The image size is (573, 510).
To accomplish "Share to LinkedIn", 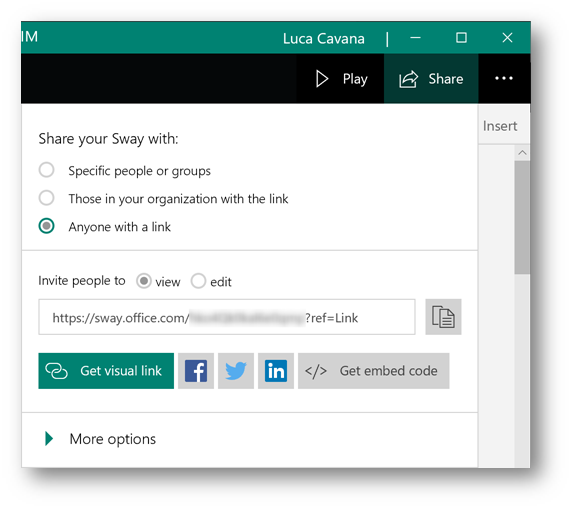I will click(276, 371).
